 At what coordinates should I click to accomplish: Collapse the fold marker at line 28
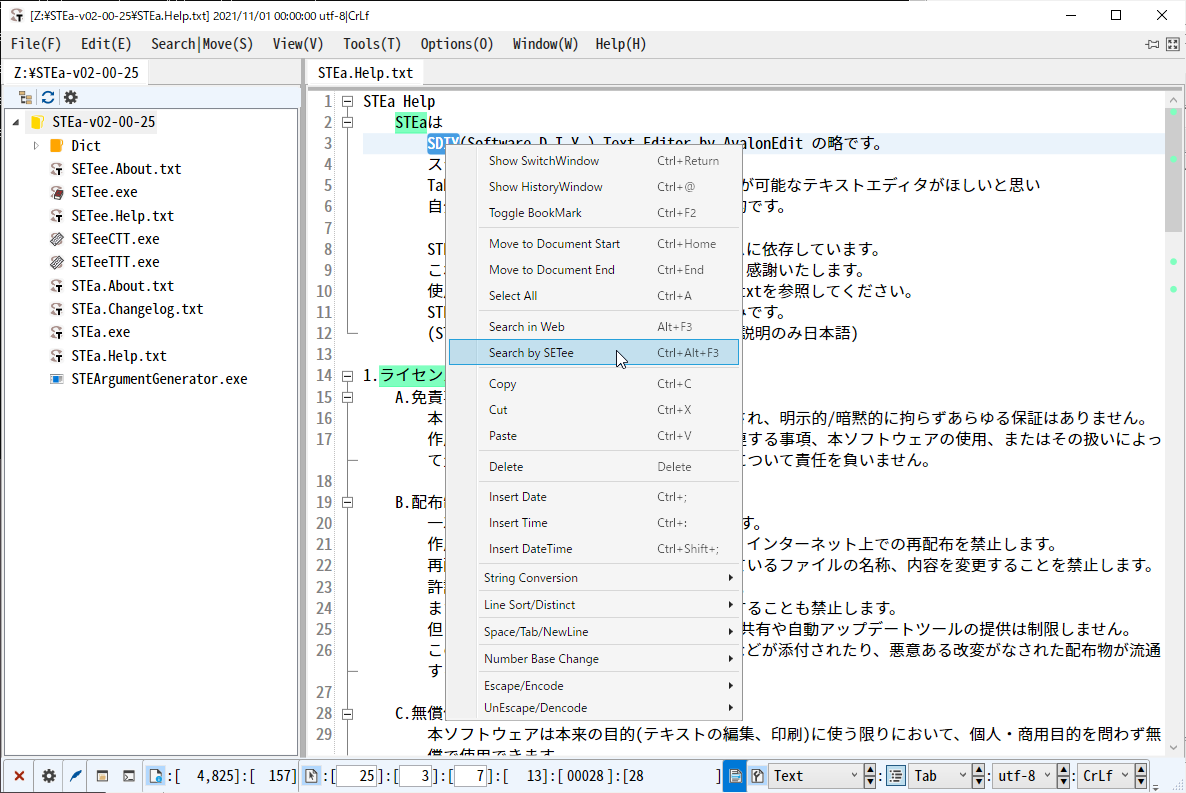coord(347,713)
